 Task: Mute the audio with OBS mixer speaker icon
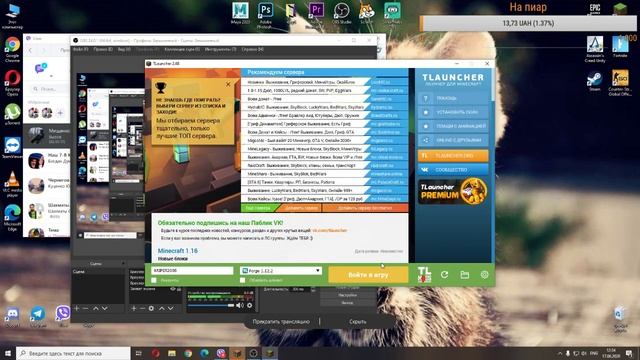click(x=240, y=305)
